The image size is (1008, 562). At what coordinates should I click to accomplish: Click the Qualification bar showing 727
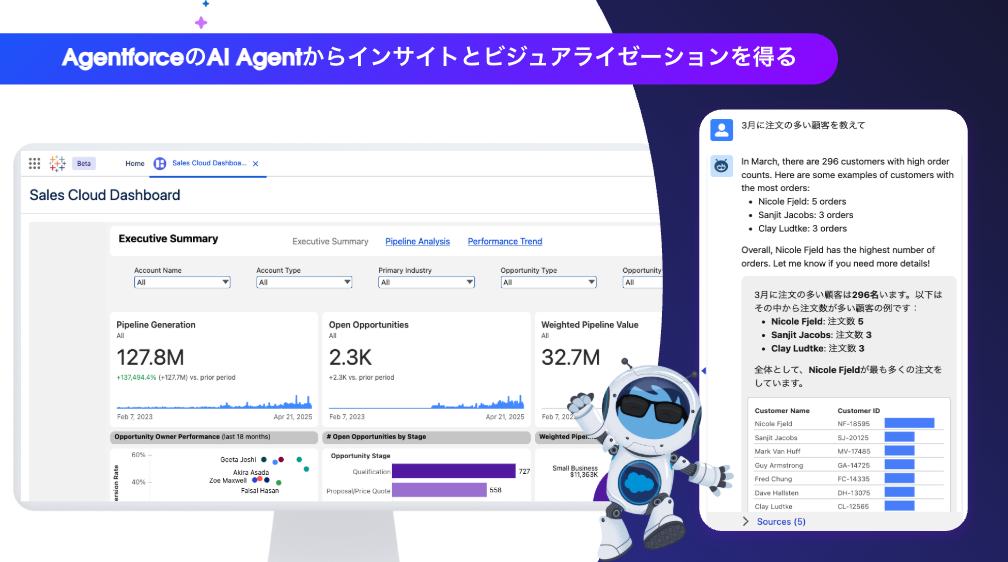click(x=454, y=471)
